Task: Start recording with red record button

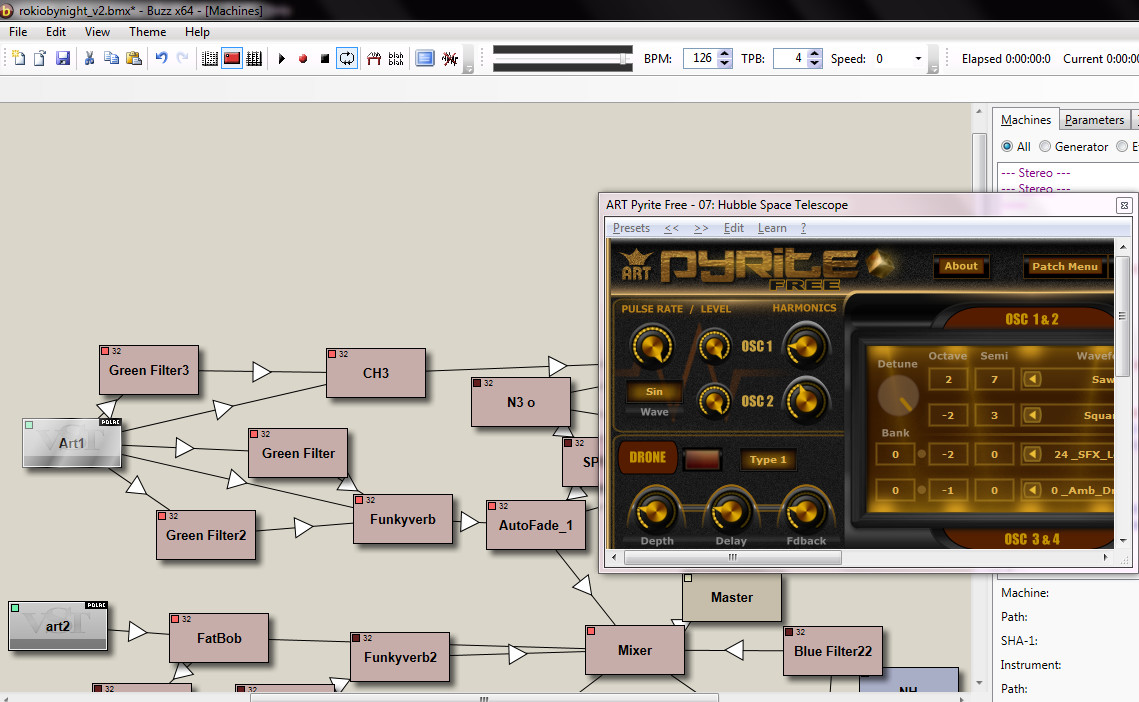Action: click(x=303, y=59)
